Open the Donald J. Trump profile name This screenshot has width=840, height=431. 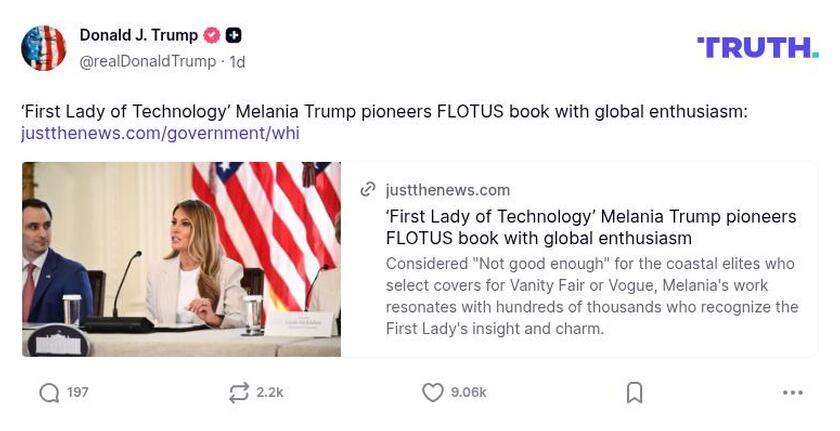click(139, 35)
